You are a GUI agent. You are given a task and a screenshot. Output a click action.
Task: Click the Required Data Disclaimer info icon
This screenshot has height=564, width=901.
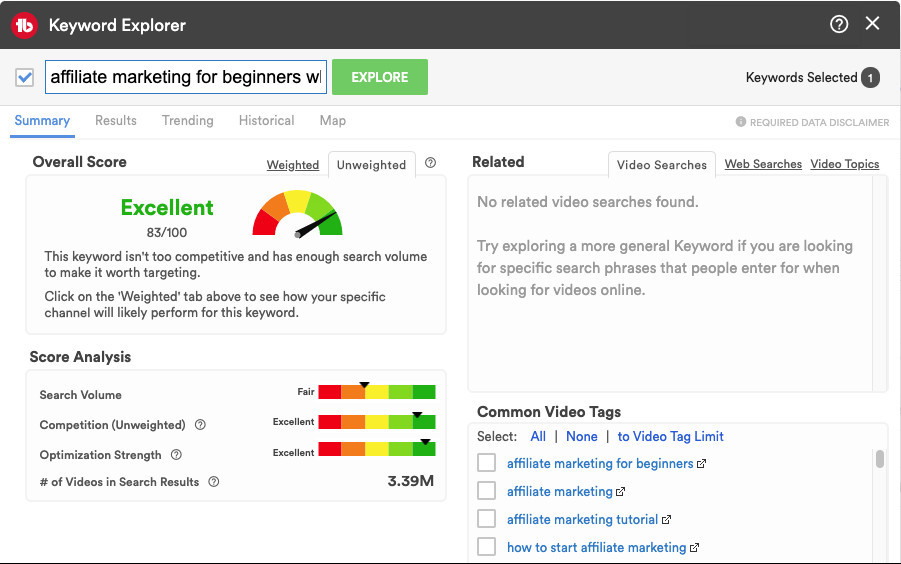741,122
